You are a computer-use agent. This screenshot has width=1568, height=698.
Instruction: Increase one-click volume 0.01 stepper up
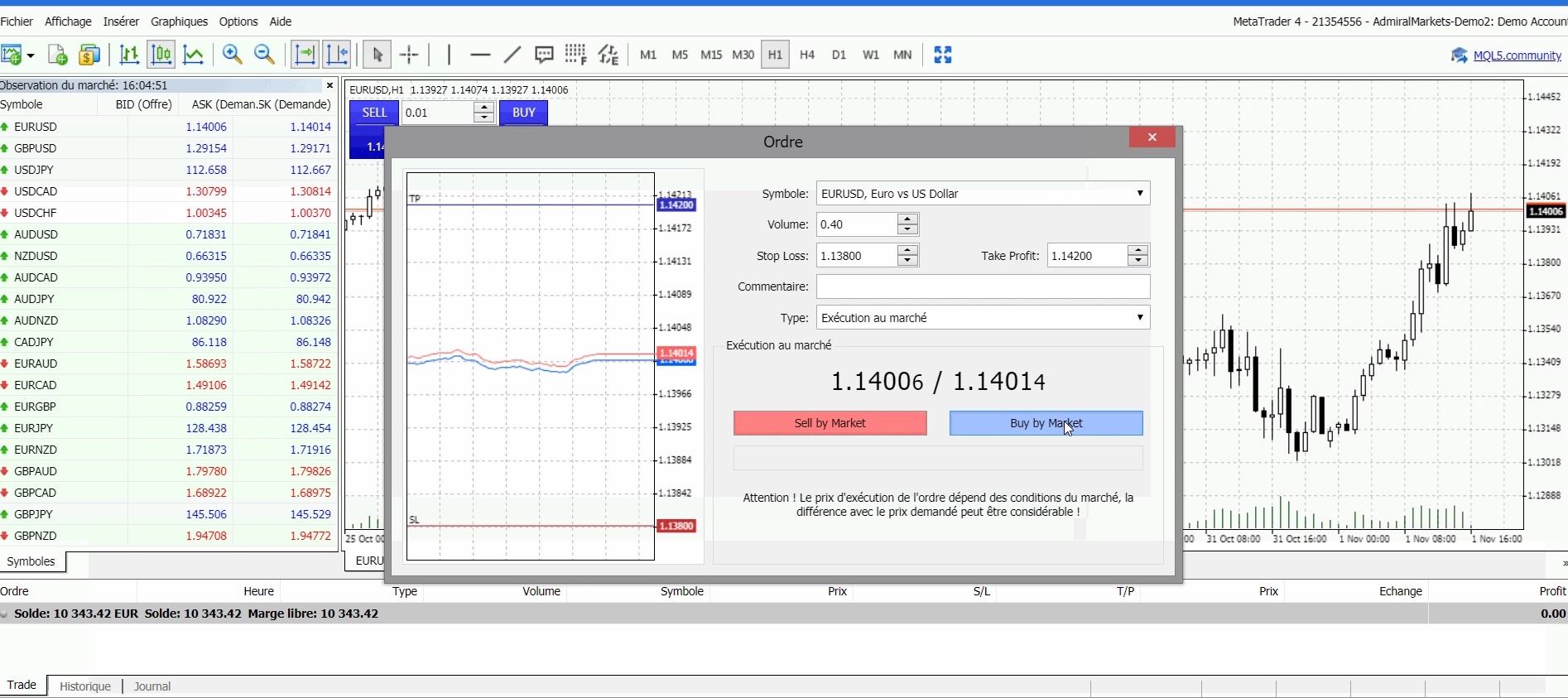[x=484, y=108]
